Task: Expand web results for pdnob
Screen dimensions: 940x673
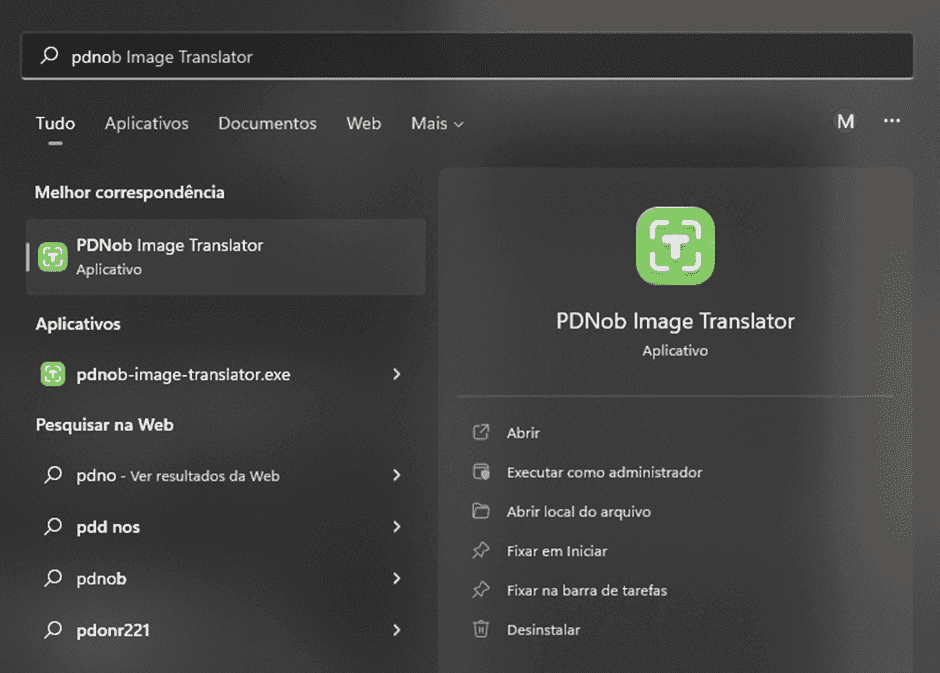Action: 397,578
